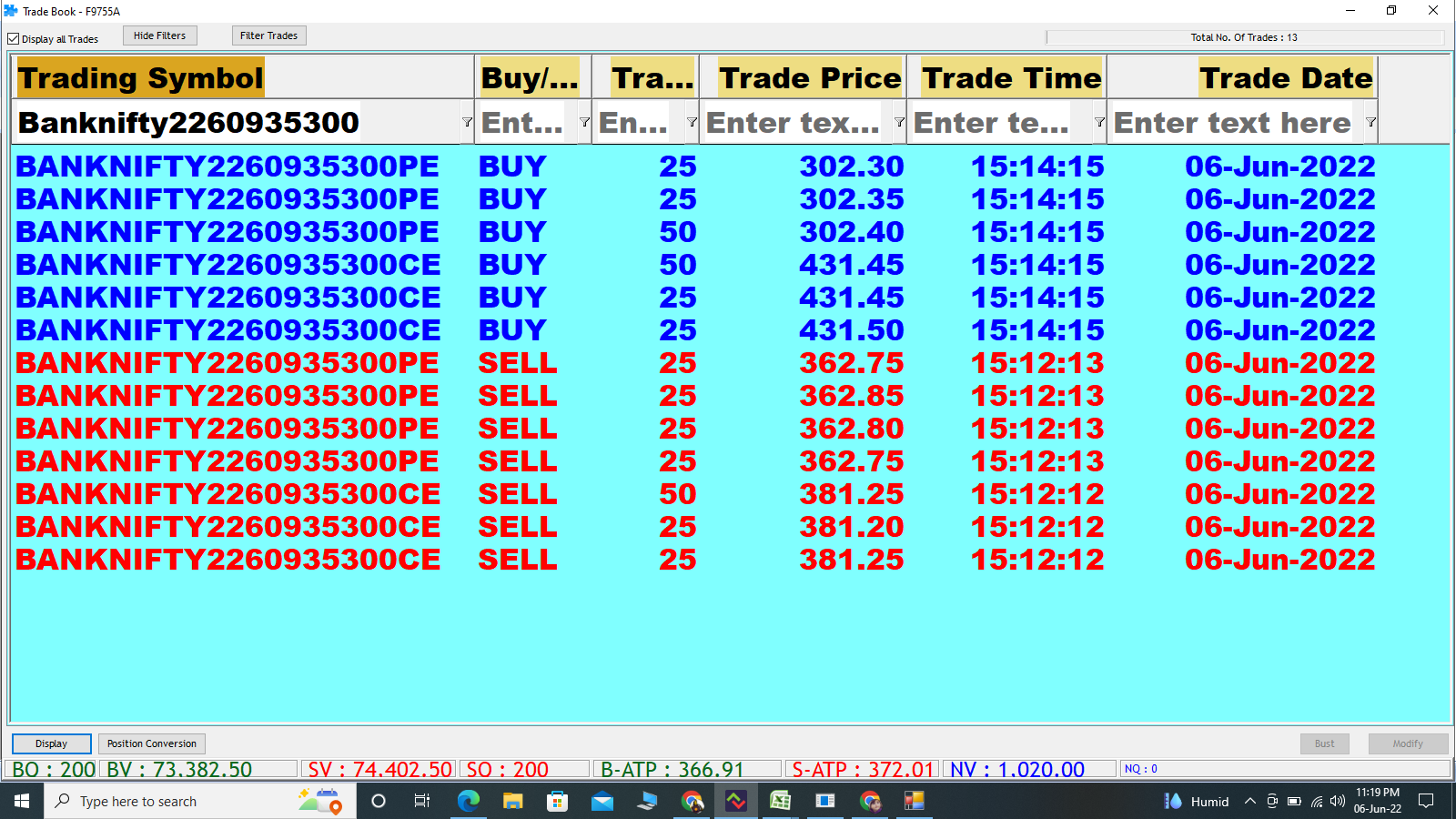Click the Filter Trades button
Viewport: 1456px width, 819px height.
[268, 35]
